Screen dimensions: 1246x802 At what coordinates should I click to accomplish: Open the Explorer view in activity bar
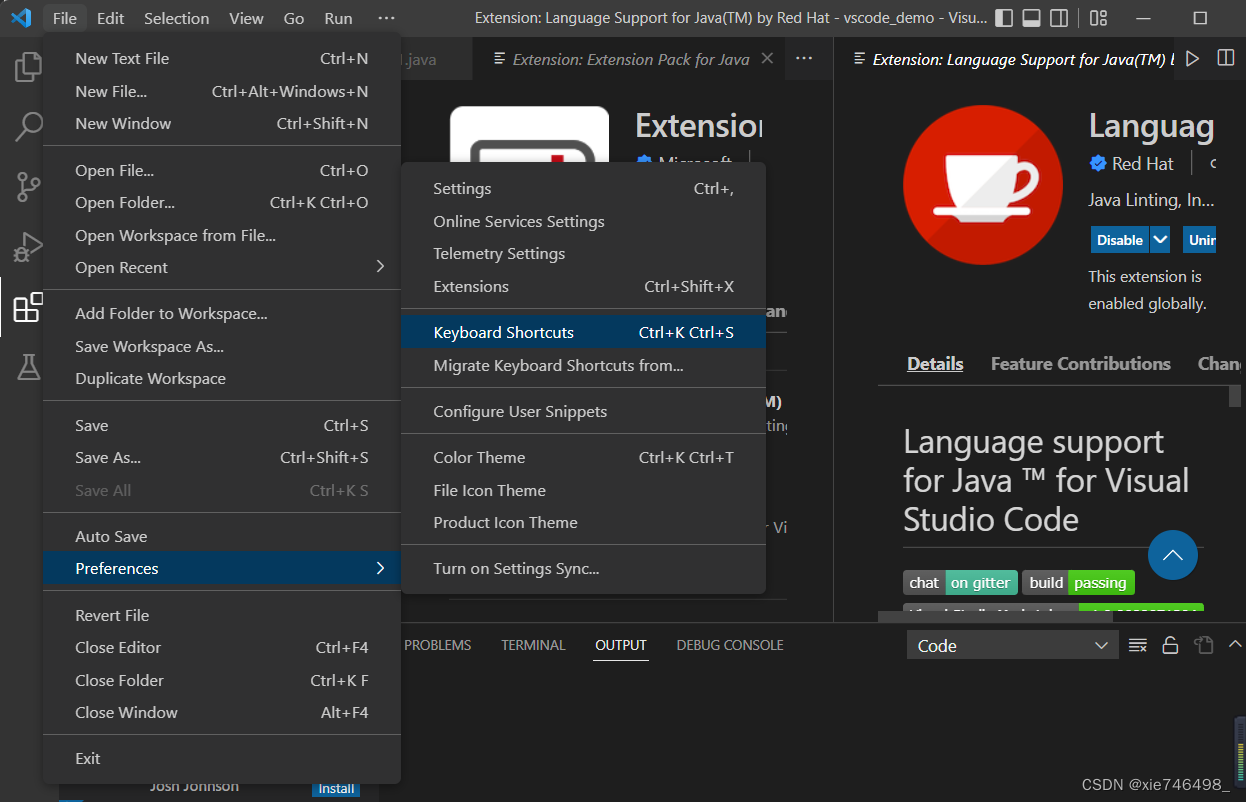point(28,67)
